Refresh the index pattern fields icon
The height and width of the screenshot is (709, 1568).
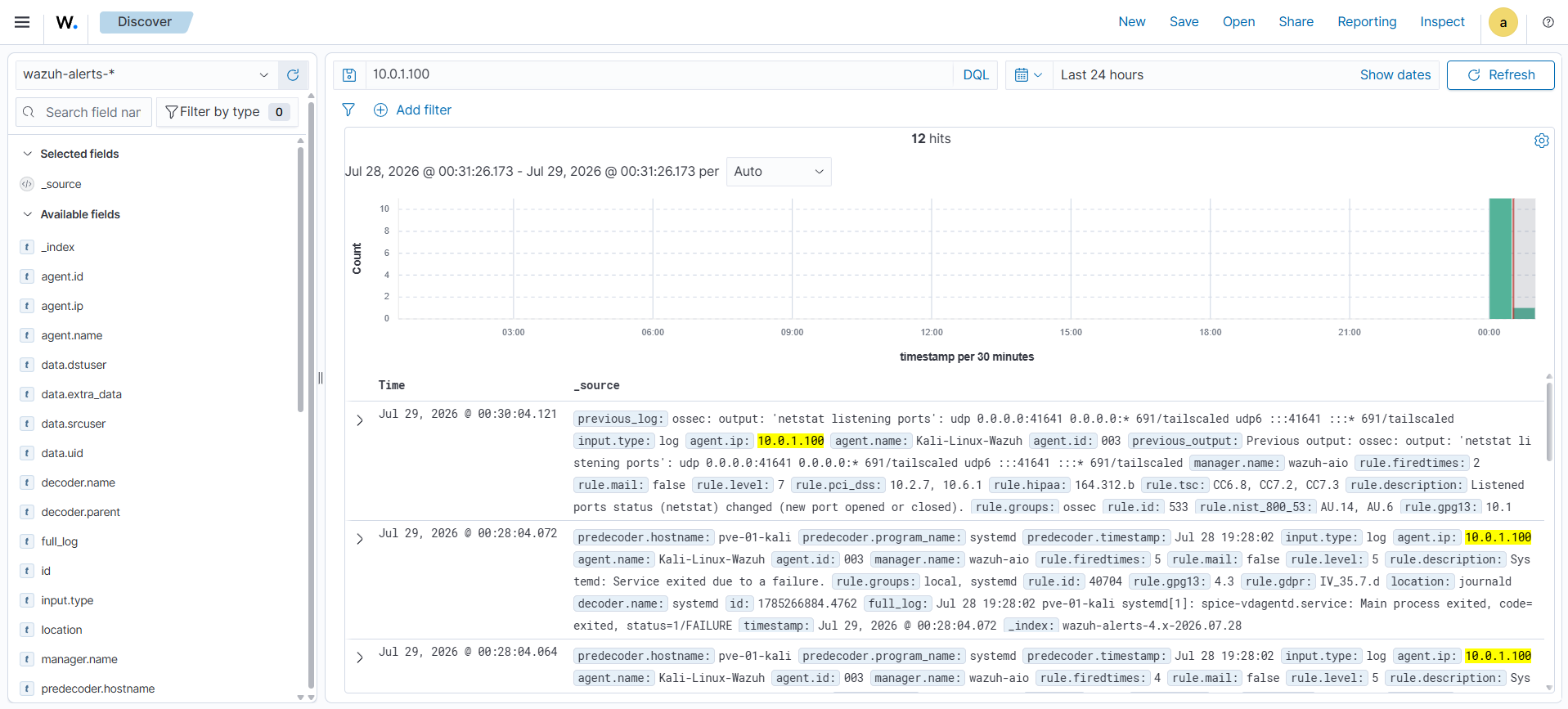tap(293, 74)
